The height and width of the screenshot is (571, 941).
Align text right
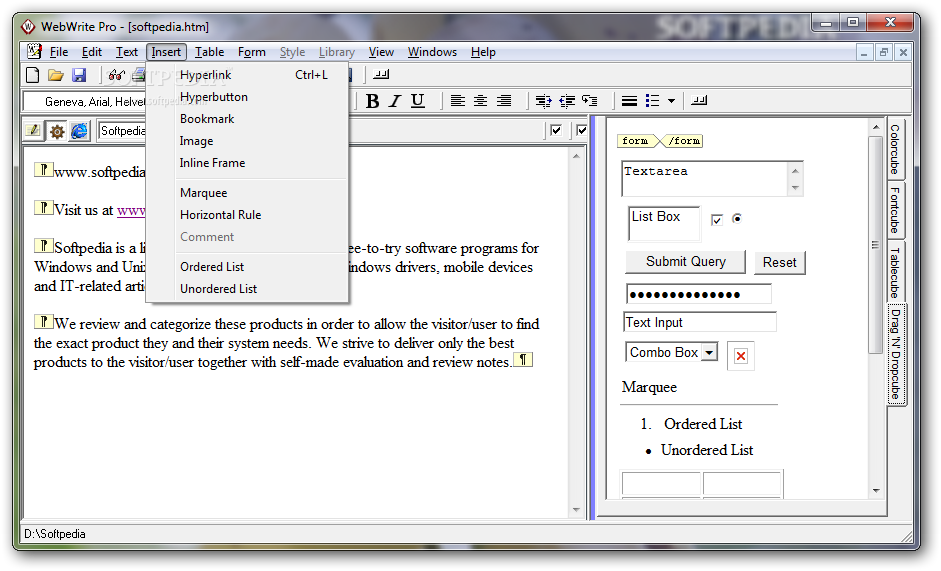(x=504, y=101)
